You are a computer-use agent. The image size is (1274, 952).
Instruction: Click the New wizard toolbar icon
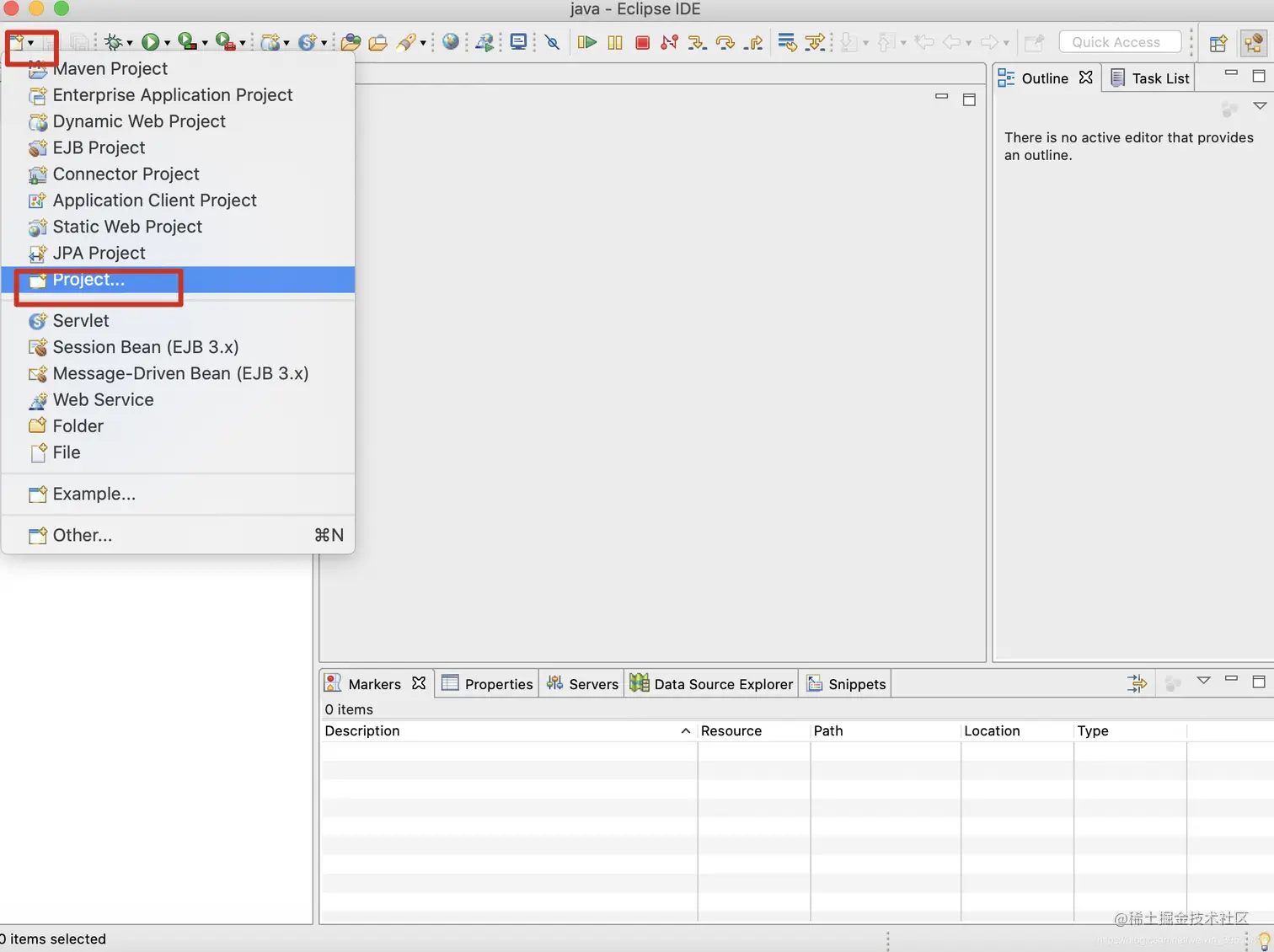[x=17, y=42]
